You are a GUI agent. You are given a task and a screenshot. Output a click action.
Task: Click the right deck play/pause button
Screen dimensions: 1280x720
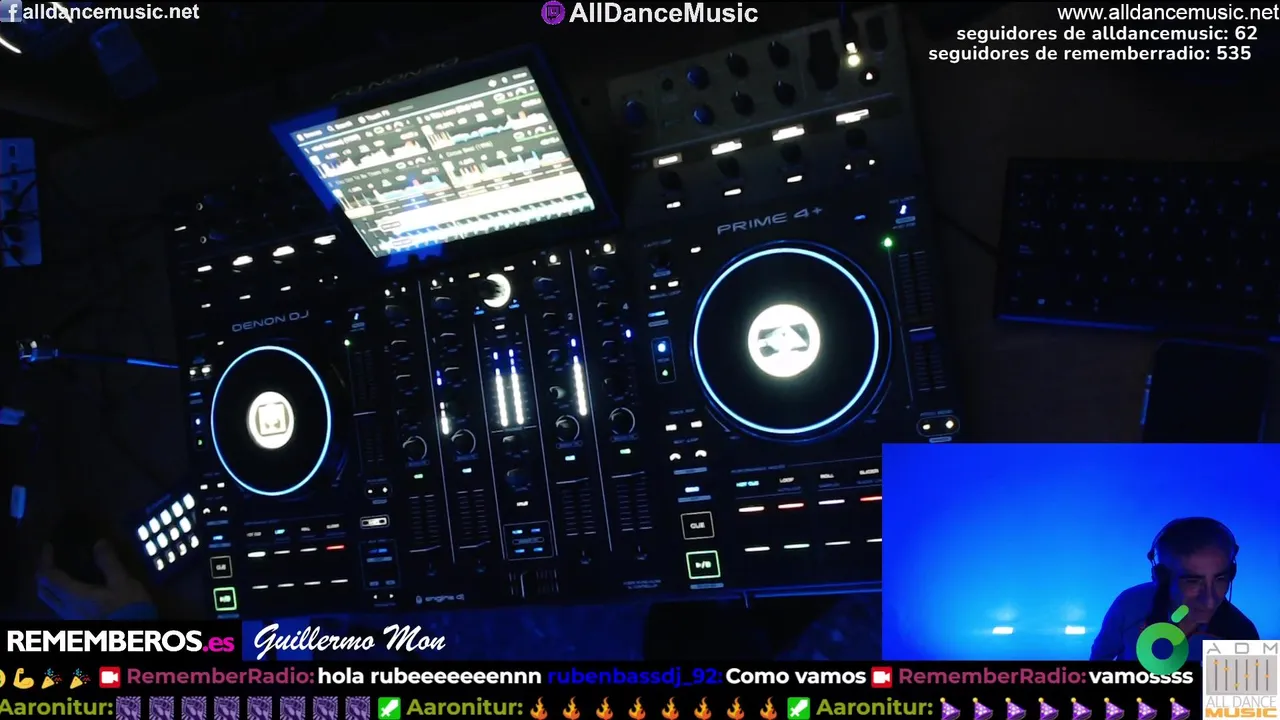(703, 564)
